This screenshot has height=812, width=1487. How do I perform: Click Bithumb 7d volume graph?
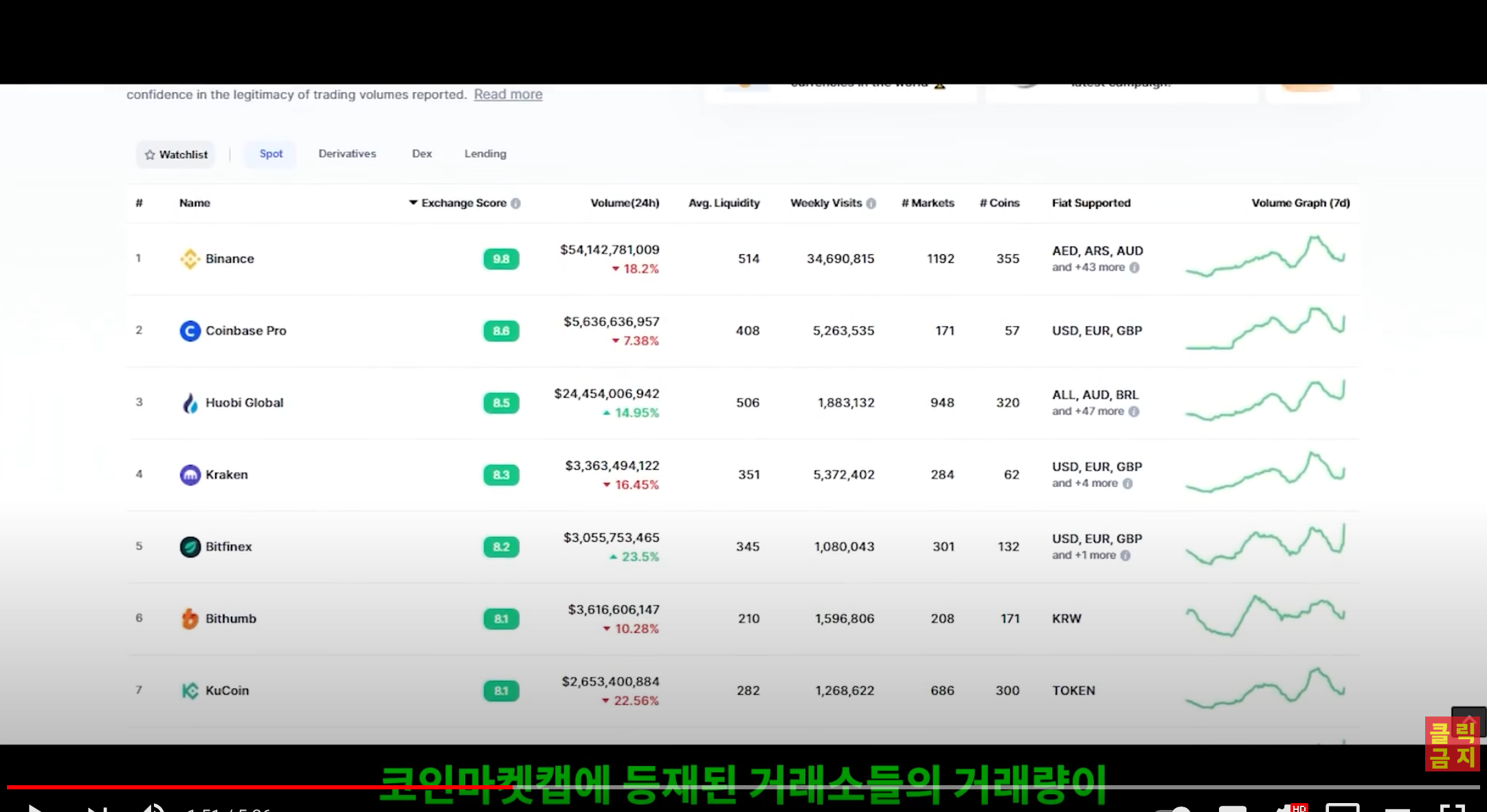click(x=1265, y=616)
